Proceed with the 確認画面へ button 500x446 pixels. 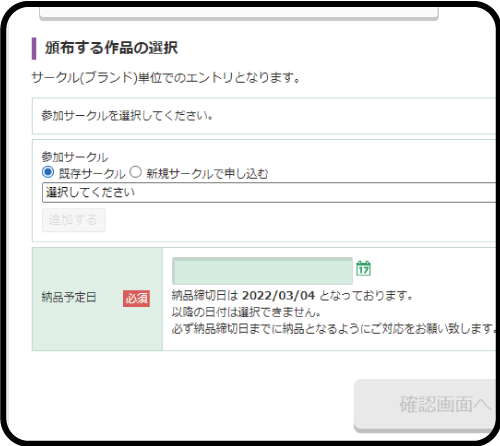425,405
